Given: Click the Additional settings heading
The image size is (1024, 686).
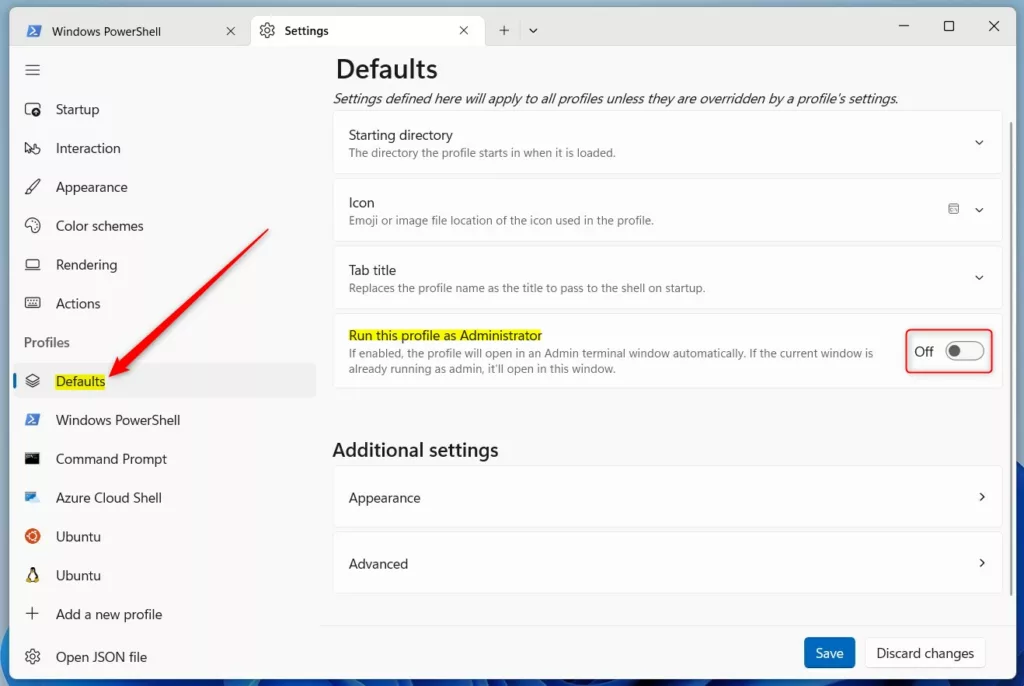Looking at the screenshot, I should (415, 450).
